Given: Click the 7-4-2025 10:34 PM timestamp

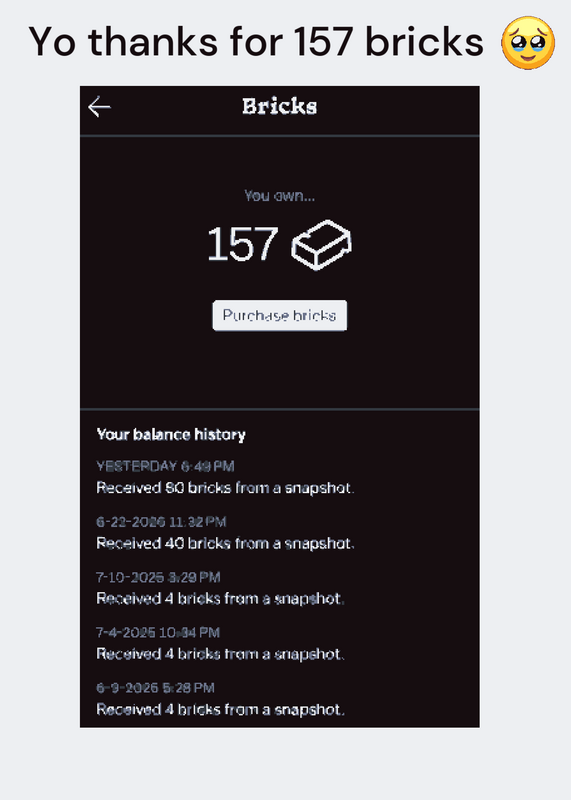Looking at the screenshot, I should point(158,633).
